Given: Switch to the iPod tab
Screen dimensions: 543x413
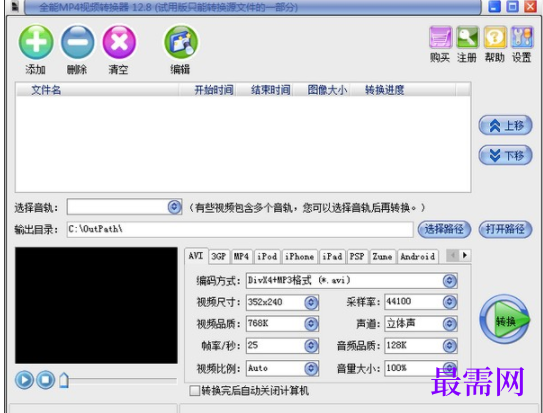Looking at the screenshot, I should 267,257.
